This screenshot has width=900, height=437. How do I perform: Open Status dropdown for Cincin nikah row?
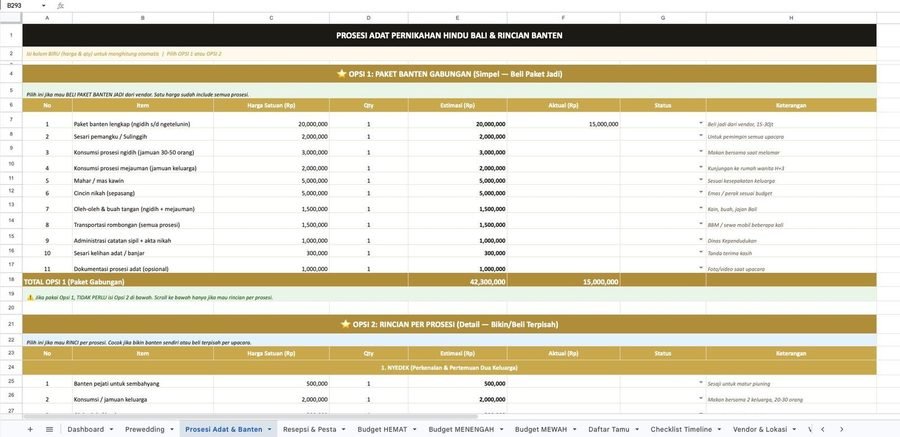(701, 193)
